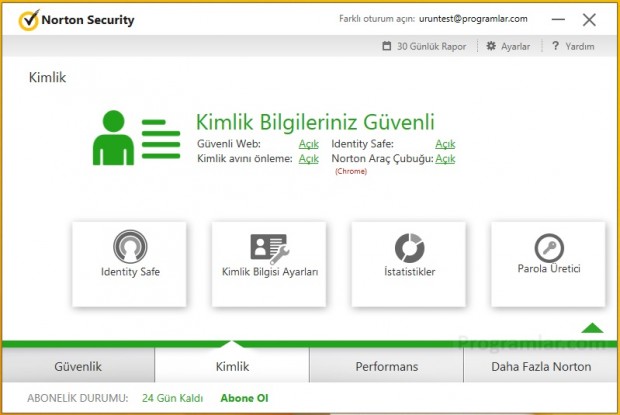The width and height of the screenshot is (620, 415).
Task: Open Ayarlar settings label
Action: [516, 46]
